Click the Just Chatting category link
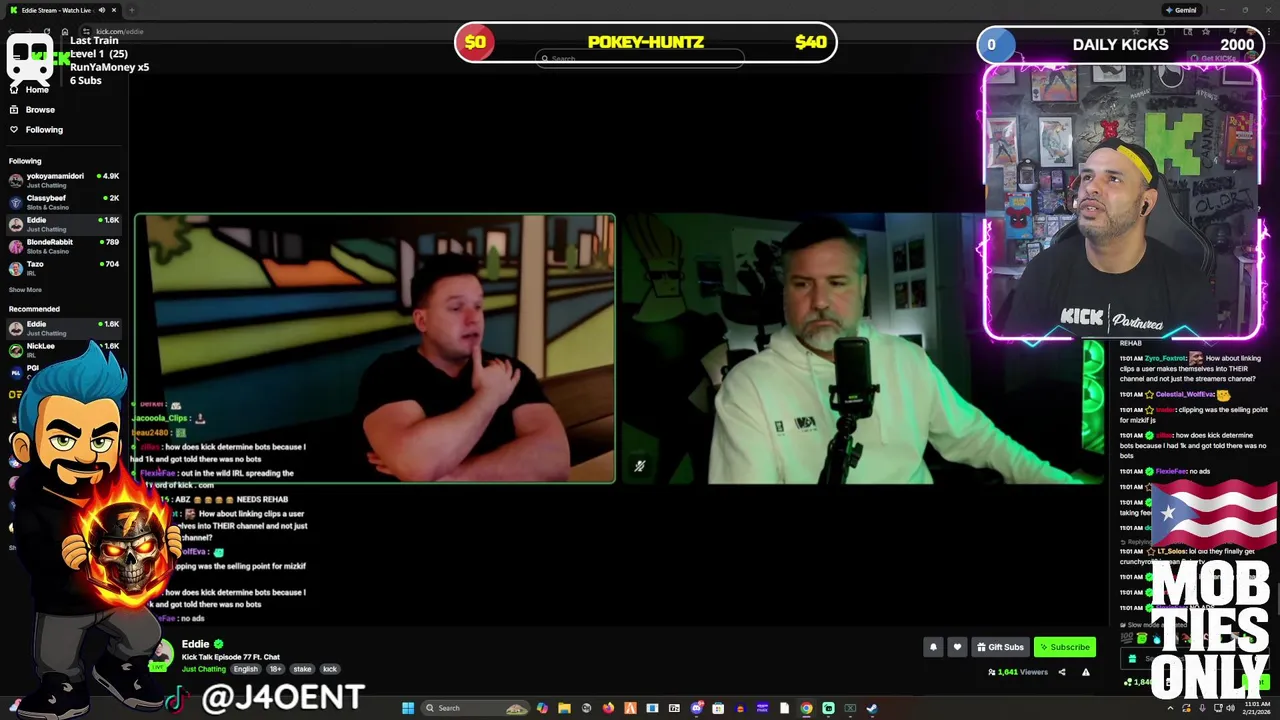 (x=204, y=669)
